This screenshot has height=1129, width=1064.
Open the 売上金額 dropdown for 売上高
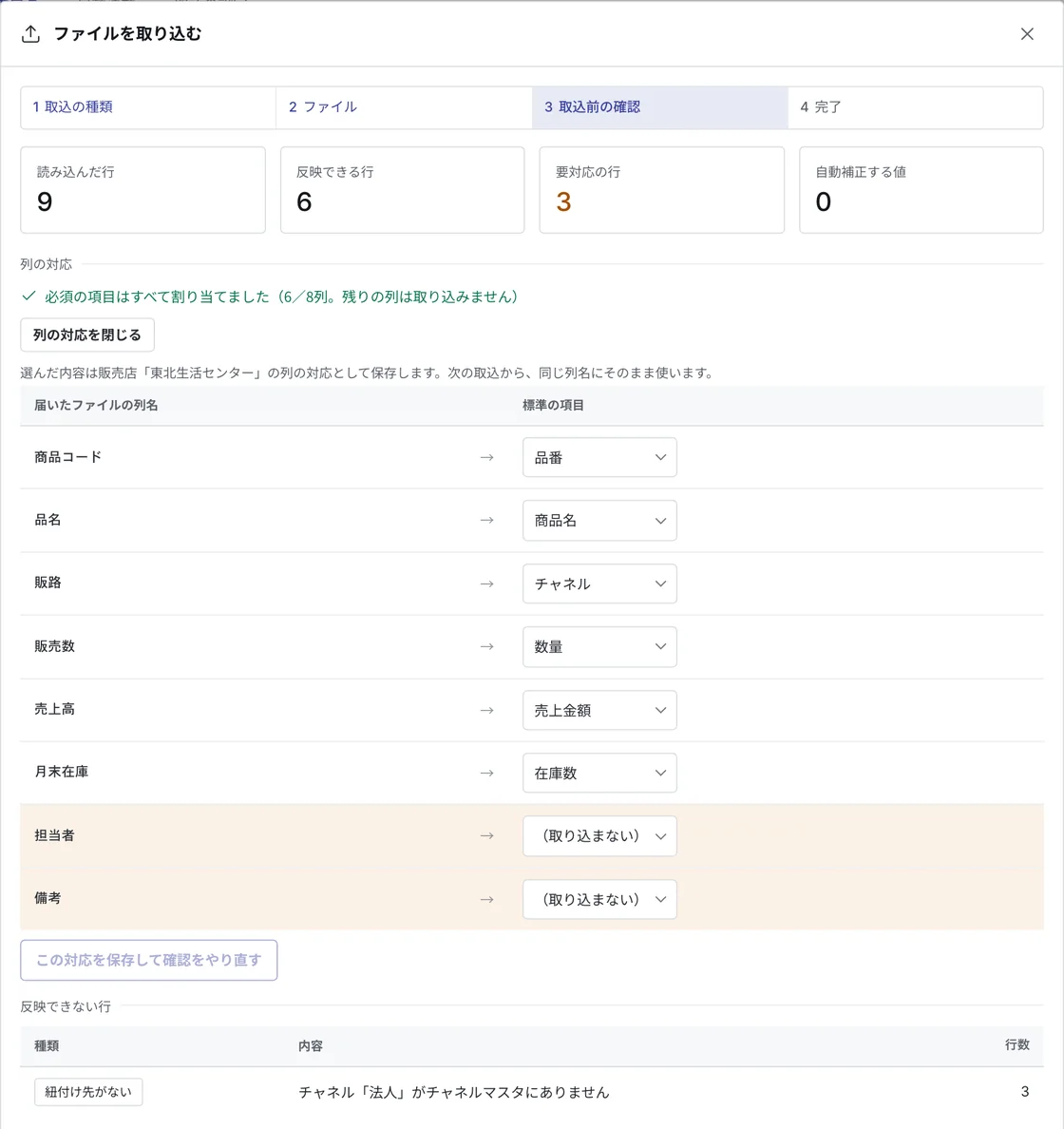pos(599,710)
